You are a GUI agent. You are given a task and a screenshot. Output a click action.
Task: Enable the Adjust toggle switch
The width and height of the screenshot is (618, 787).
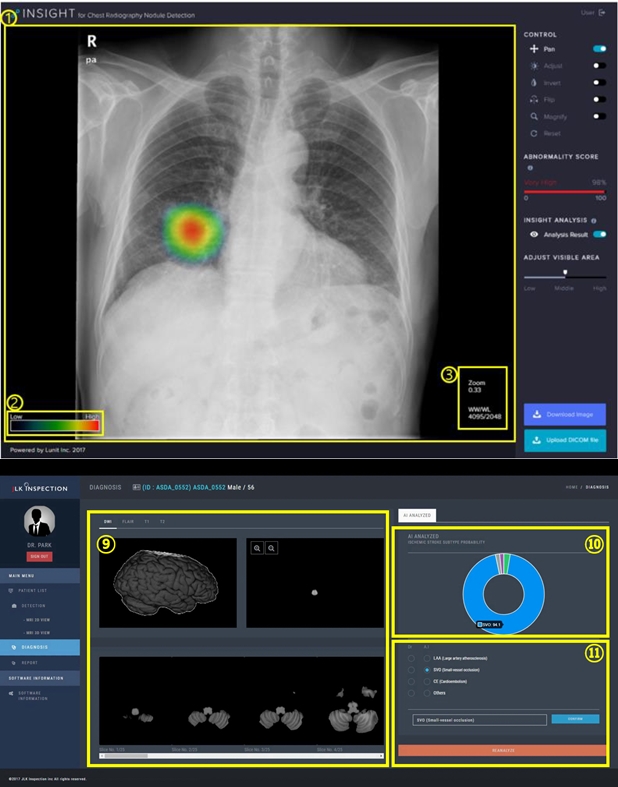600,65
